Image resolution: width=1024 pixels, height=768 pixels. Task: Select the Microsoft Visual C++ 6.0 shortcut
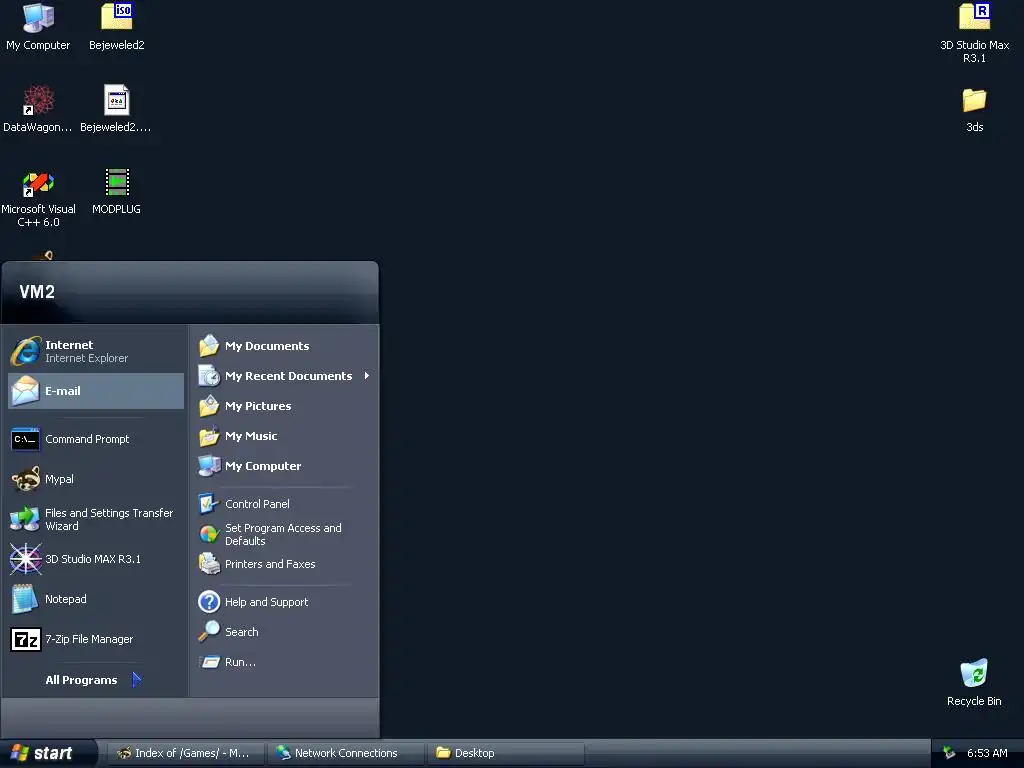coord(38,199)
